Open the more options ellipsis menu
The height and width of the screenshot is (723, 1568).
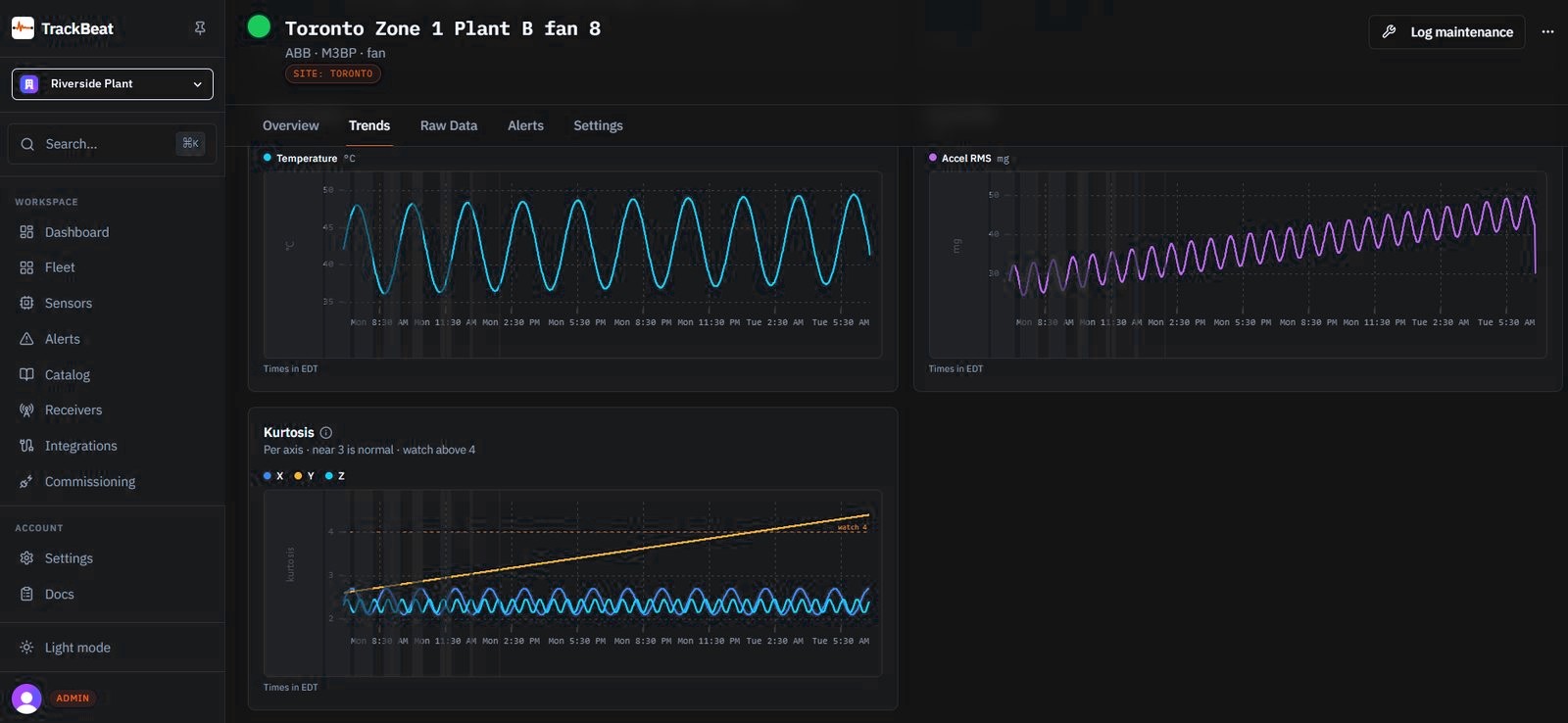[x=1547, y=32]
